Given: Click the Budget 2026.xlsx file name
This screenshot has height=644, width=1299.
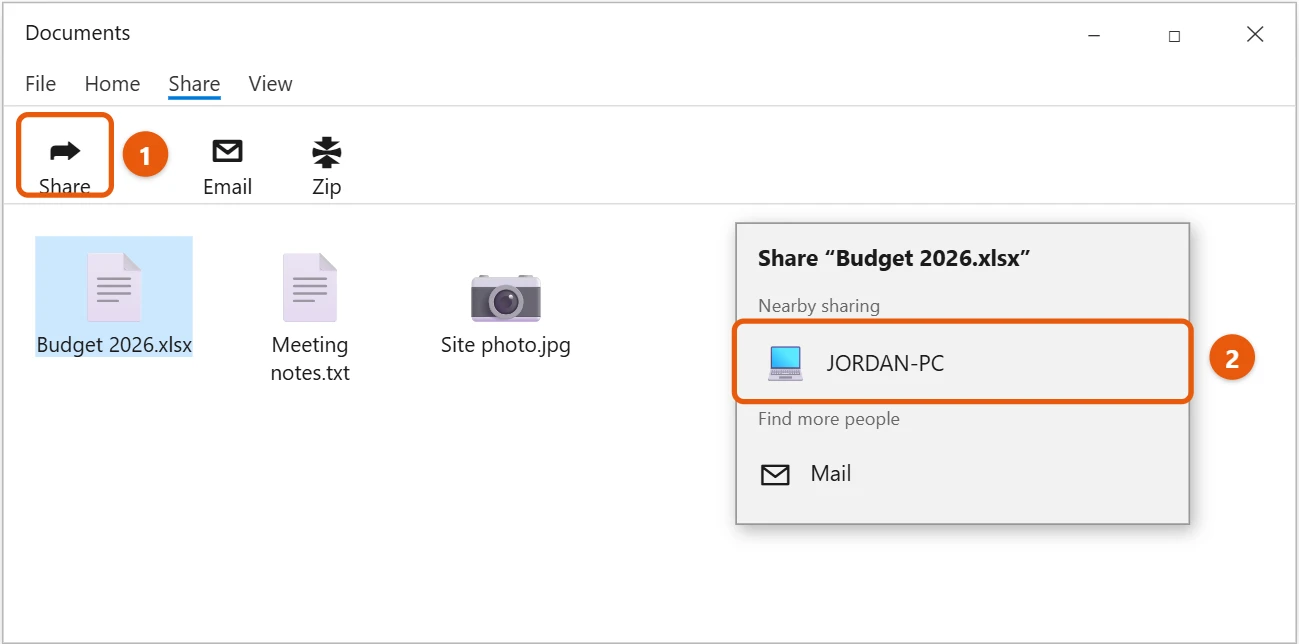Looking at the screenshot, I should [x=114, y=345].
